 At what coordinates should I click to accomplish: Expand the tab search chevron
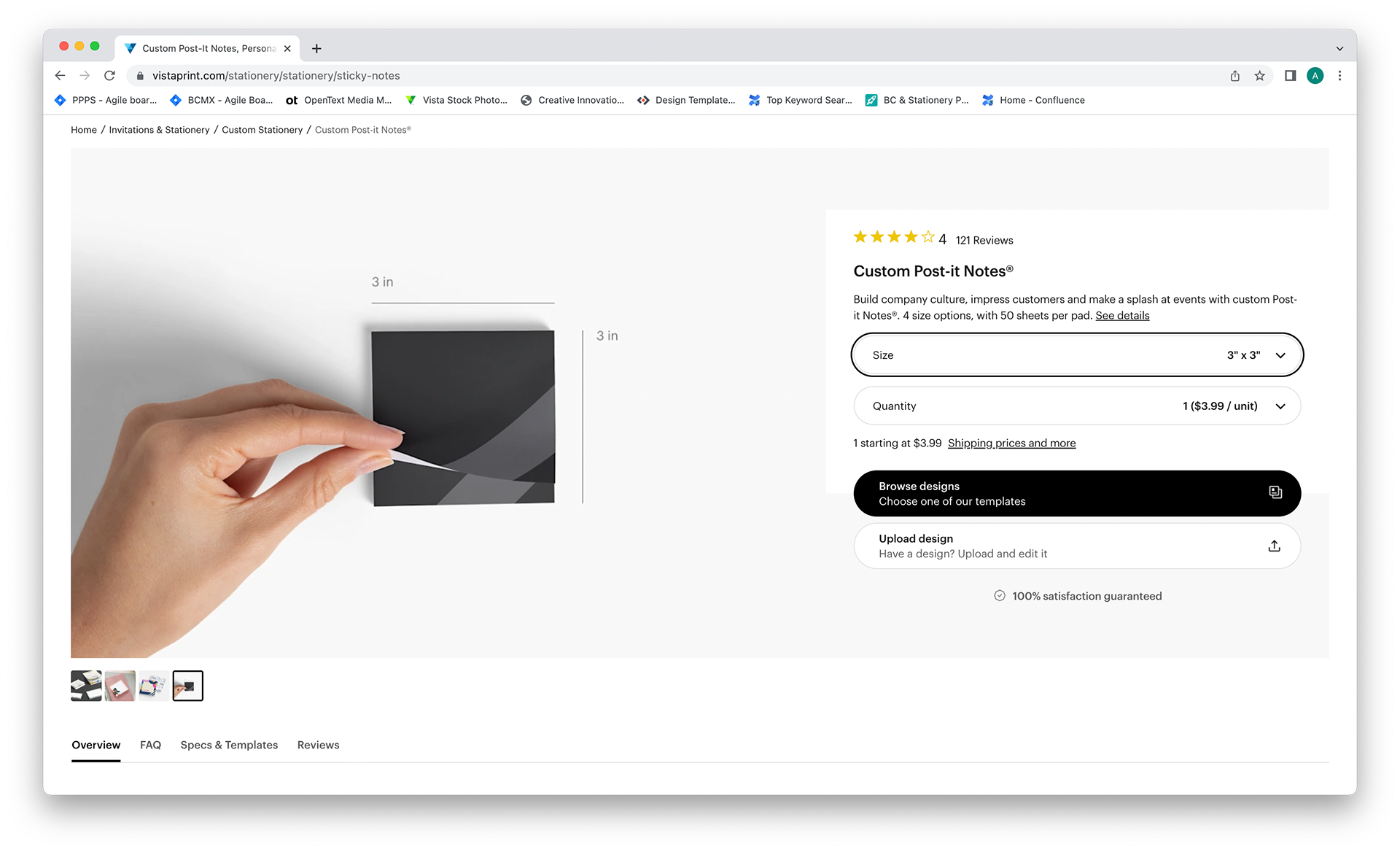[1339, 48]
